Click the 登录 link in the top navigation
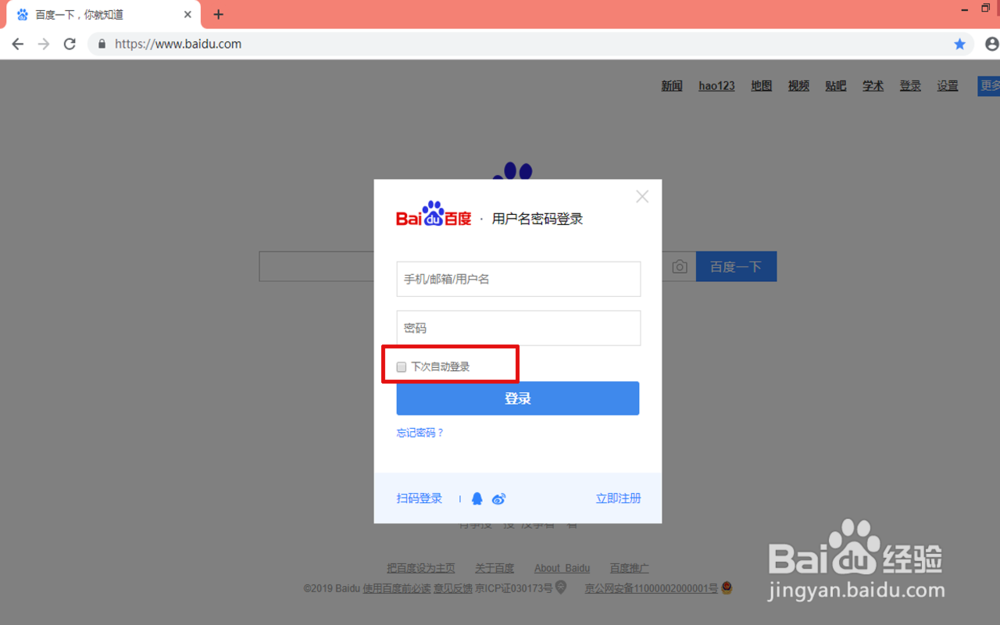The image size is (1000, 625). pos(910,85)
